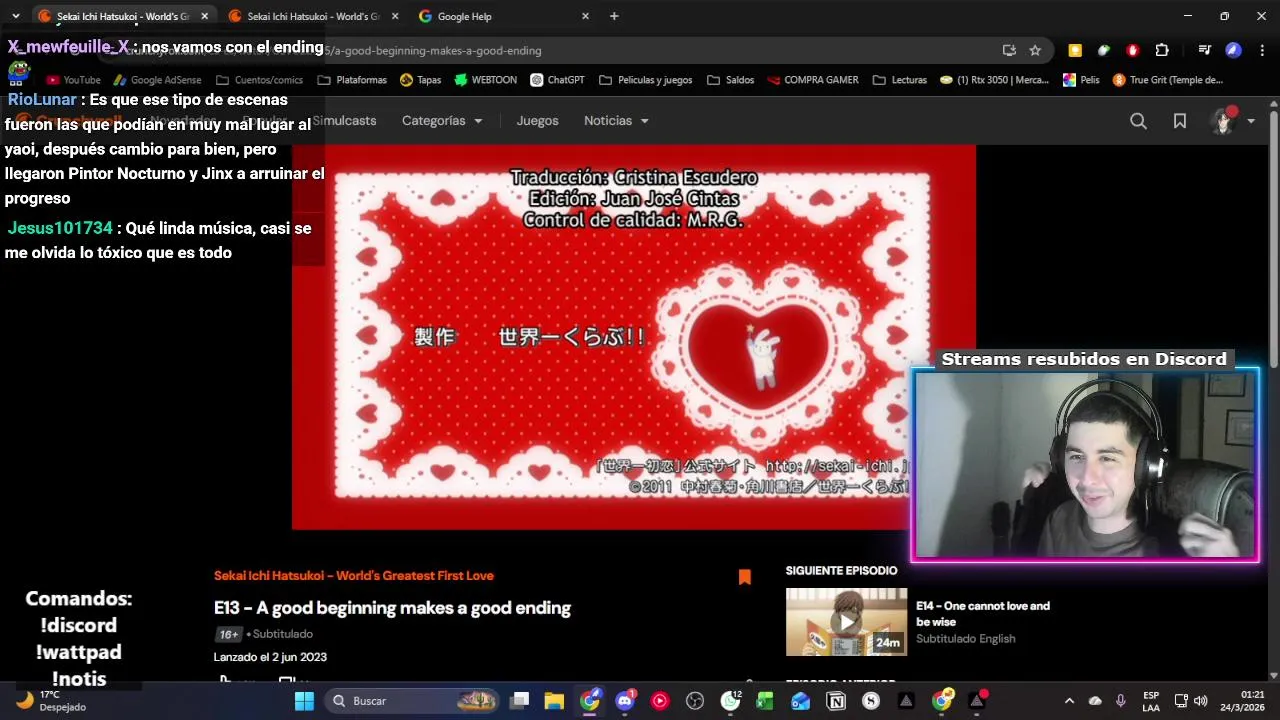Open the Chrome three-dot menu
1280x720 pixels.
(1261, 50)
